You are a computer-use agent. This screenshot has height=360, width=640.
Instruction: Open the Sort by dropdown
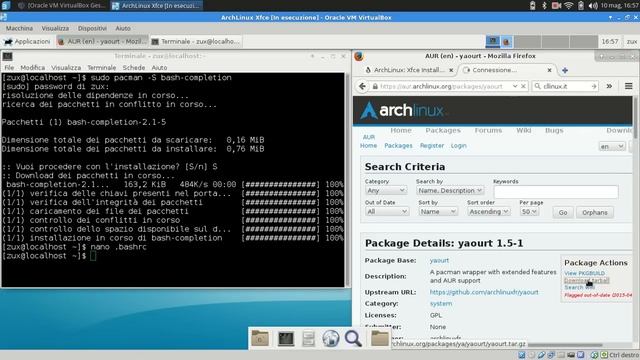click(x=438, y=211)
